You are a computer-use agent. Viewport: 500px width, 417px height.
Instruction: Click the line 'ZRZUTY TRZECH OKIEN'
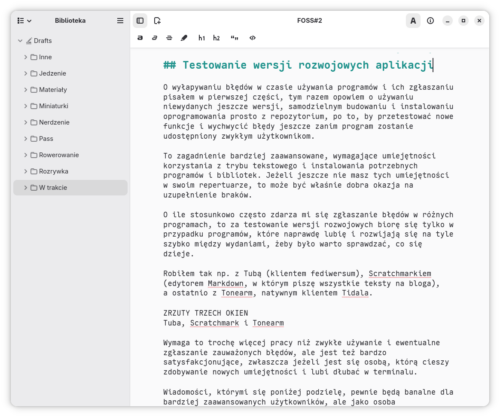point(206,313)
